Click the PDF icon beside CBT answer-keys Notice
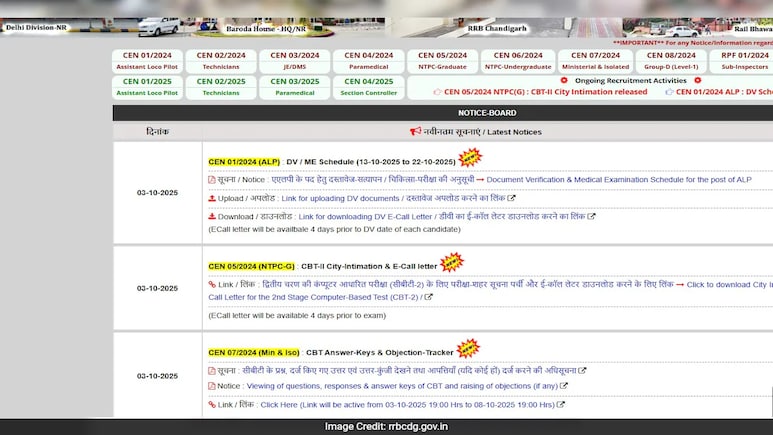The height and width of the screenshot is (435, 773). [x=212, y=386]
